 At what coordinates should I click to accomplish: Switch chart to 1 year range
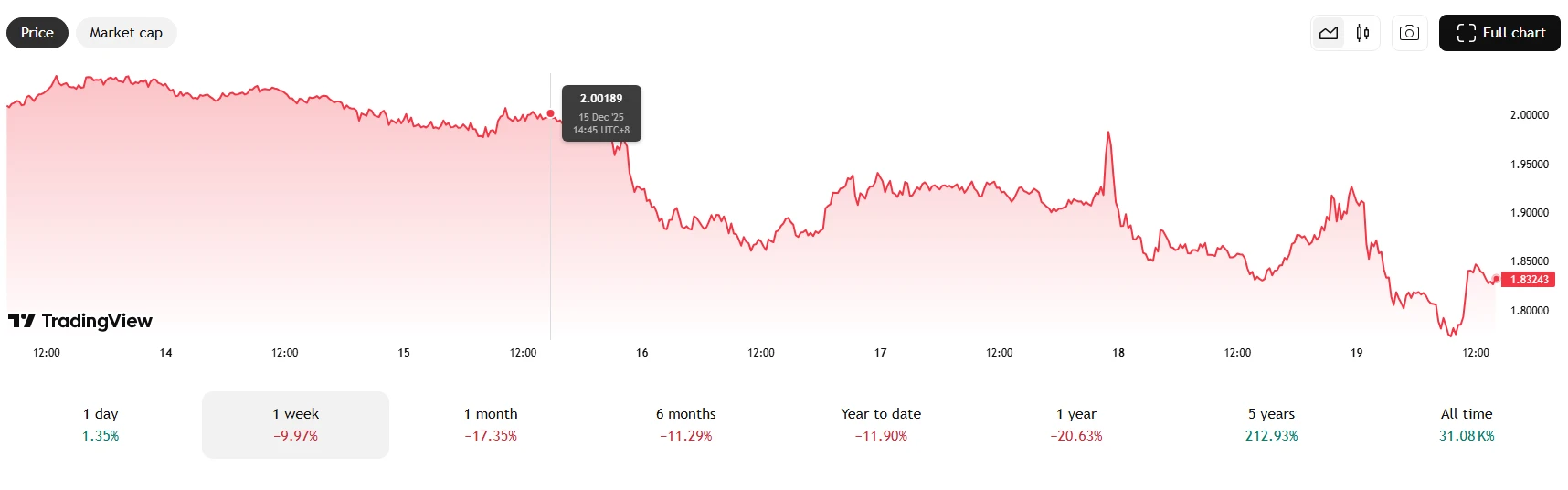tap(1076, 425)
